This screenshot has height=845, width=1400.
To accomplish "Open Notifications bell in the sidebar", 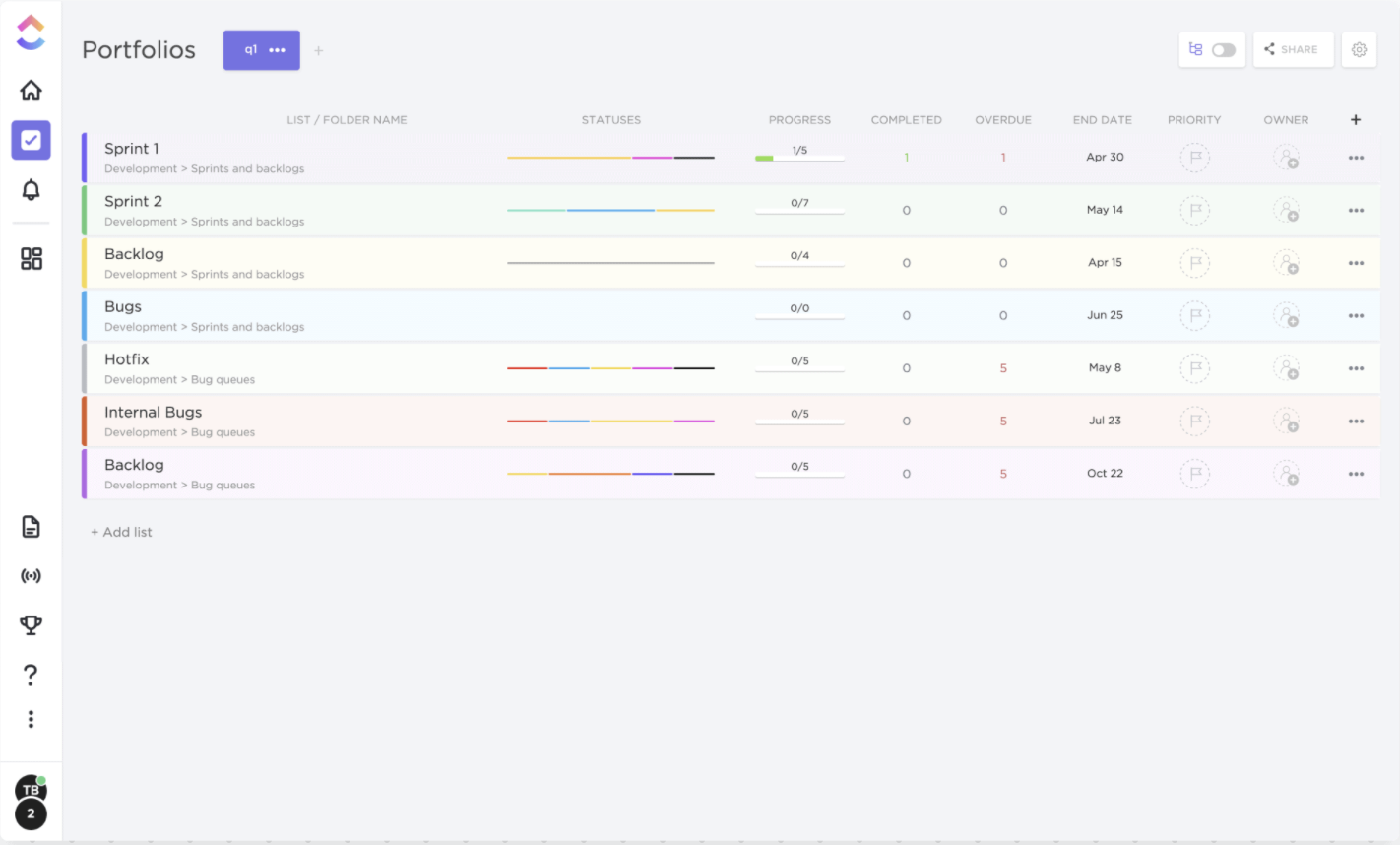I will coord(31,190).
